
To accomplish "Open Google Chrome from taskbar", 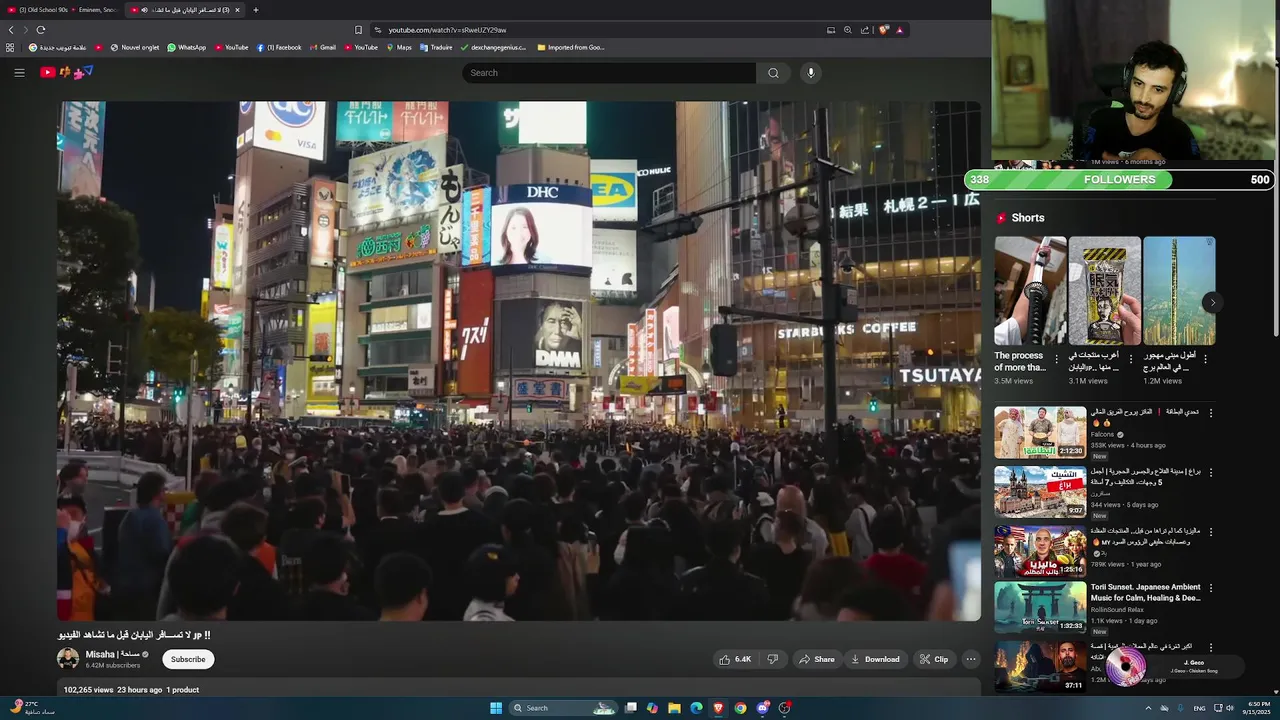I will click(740, 708).
